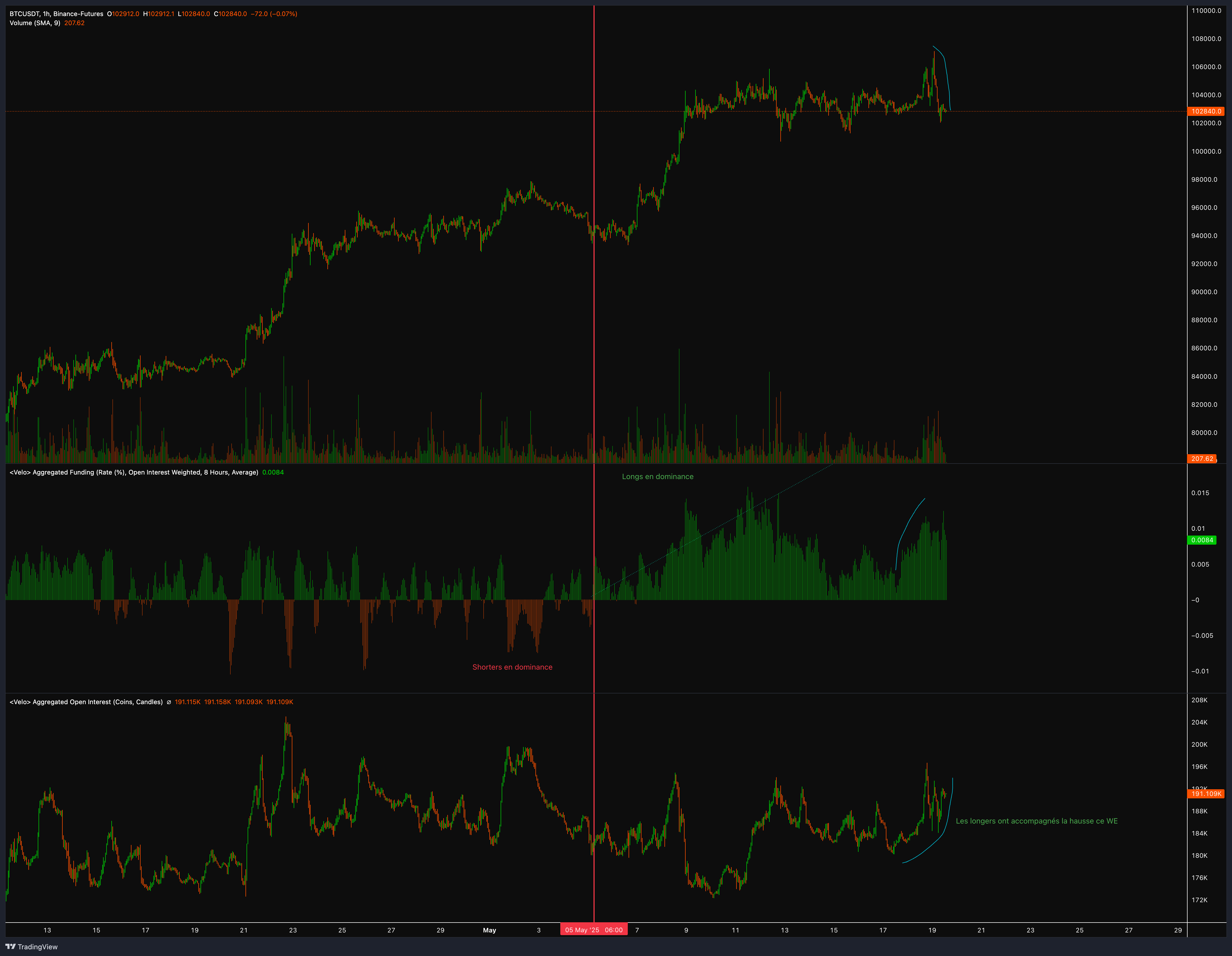The image size is (1232, 956).
Task: Select the Volume (SMA, 9) indicator label
Action: pos(35,23)
